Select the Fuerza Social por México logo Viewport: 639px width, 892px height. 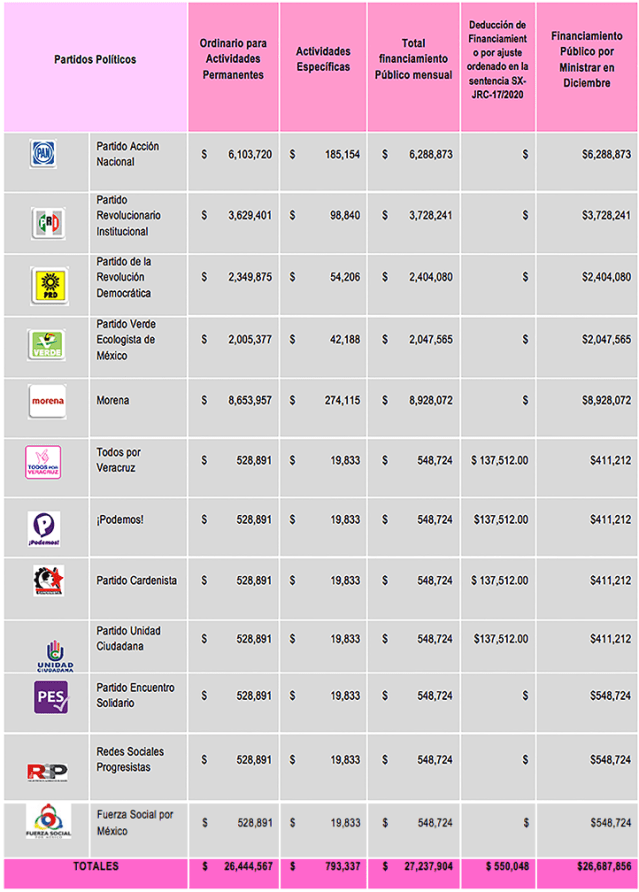[48, 822]
